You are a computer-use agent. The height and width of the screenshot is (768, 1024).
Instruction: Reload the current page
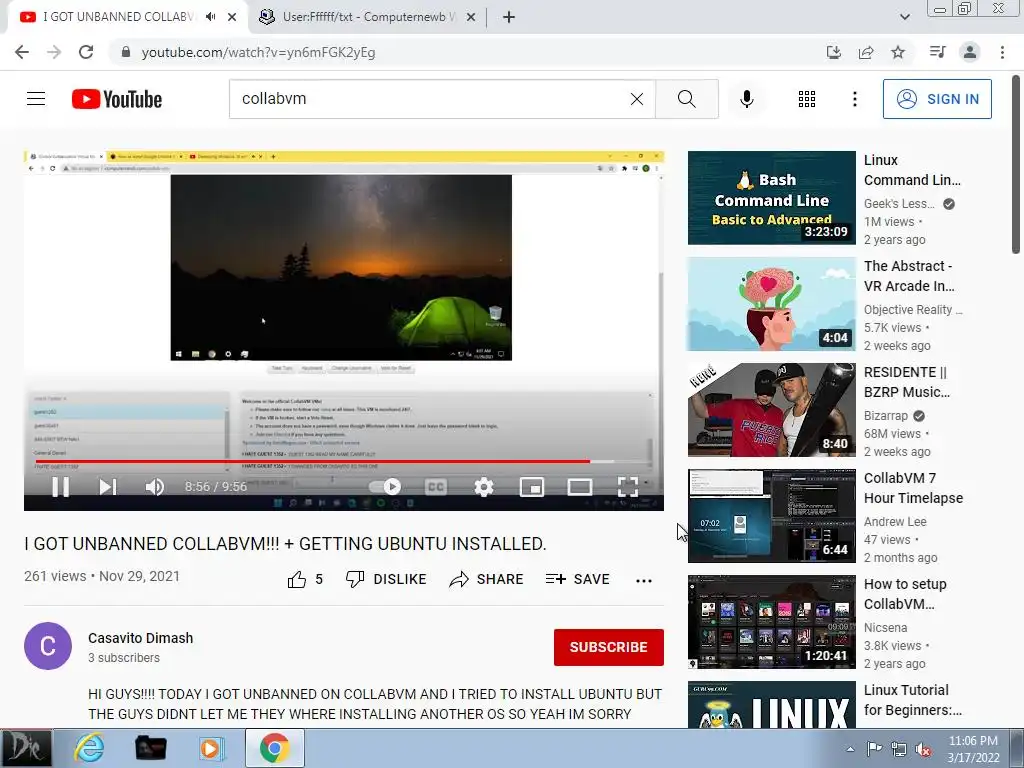(86, 52)
